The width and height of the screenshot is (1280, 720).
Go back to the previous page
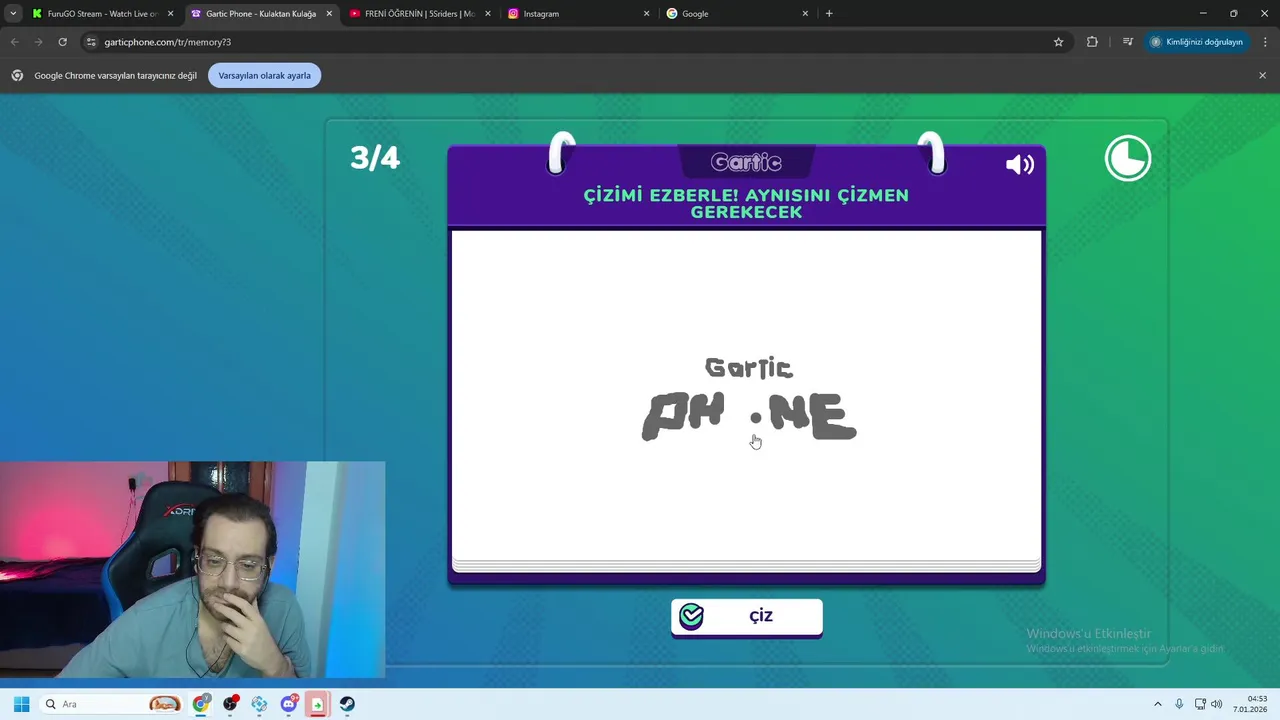(14, 42)
